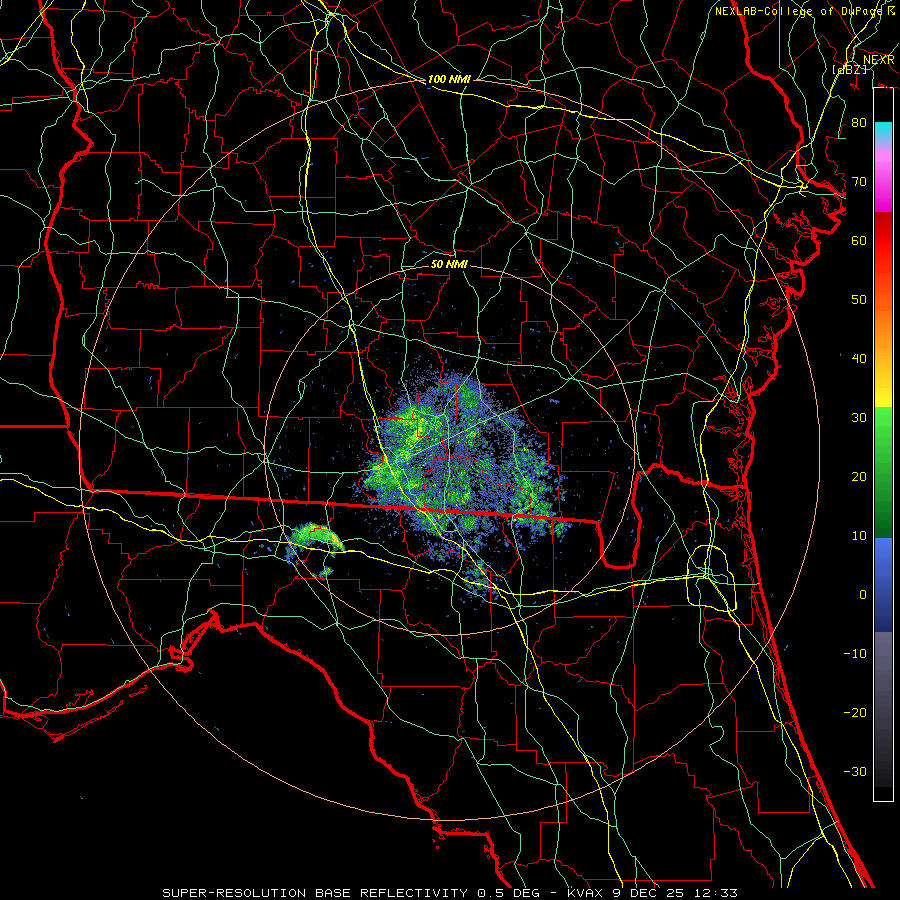Viewport: 900px width, 900px height.
Task: Click the -10 value on the dBZ scale
Action: point(855,654)
